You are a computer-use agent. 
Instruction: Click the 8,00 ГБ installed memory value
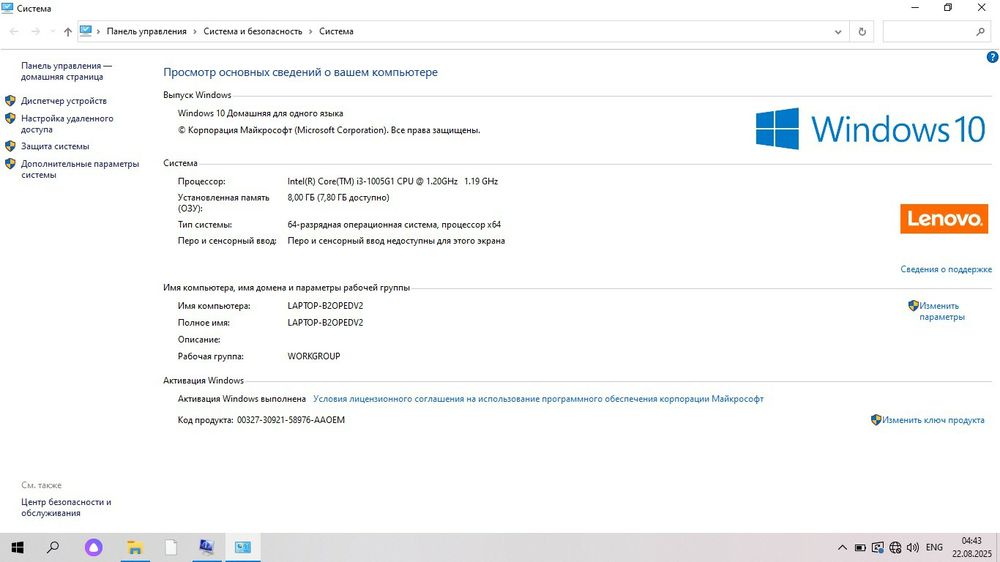(x=338, y=197)
